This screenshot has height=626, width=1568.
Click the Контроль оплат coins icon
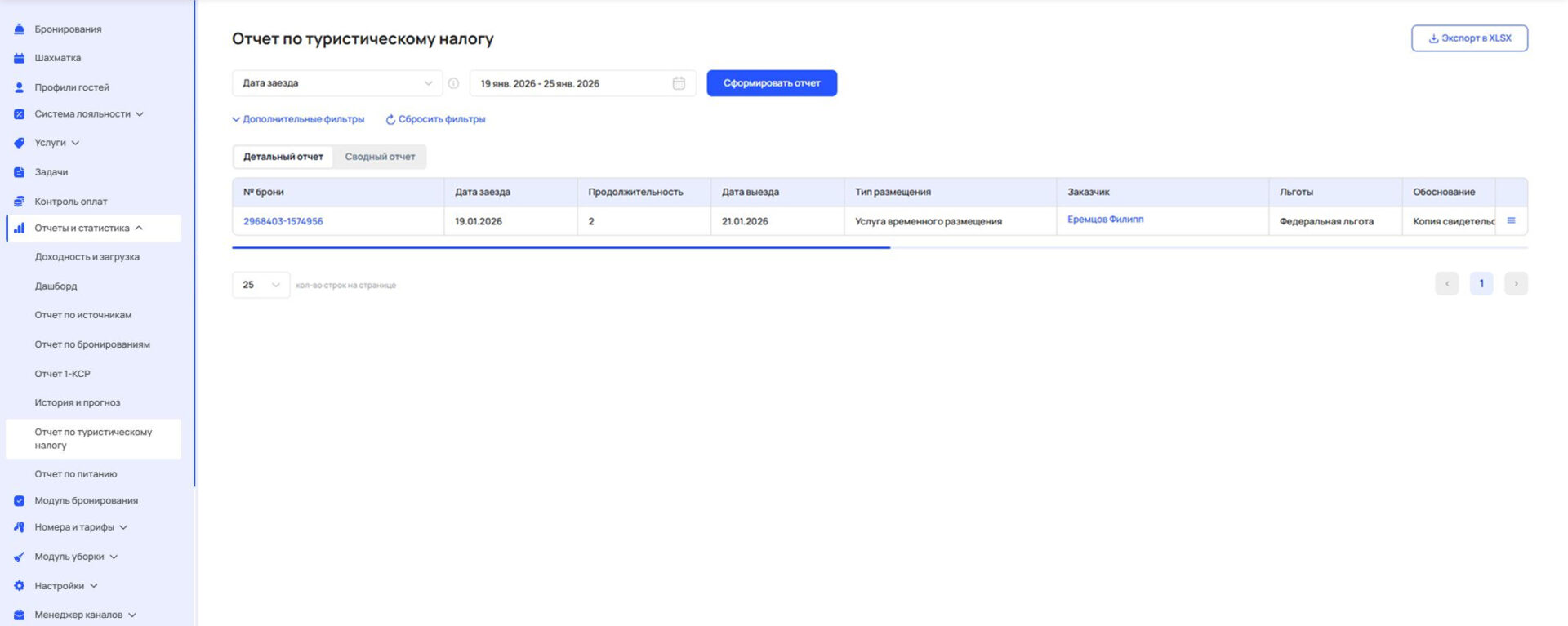[x=19, y=201]
